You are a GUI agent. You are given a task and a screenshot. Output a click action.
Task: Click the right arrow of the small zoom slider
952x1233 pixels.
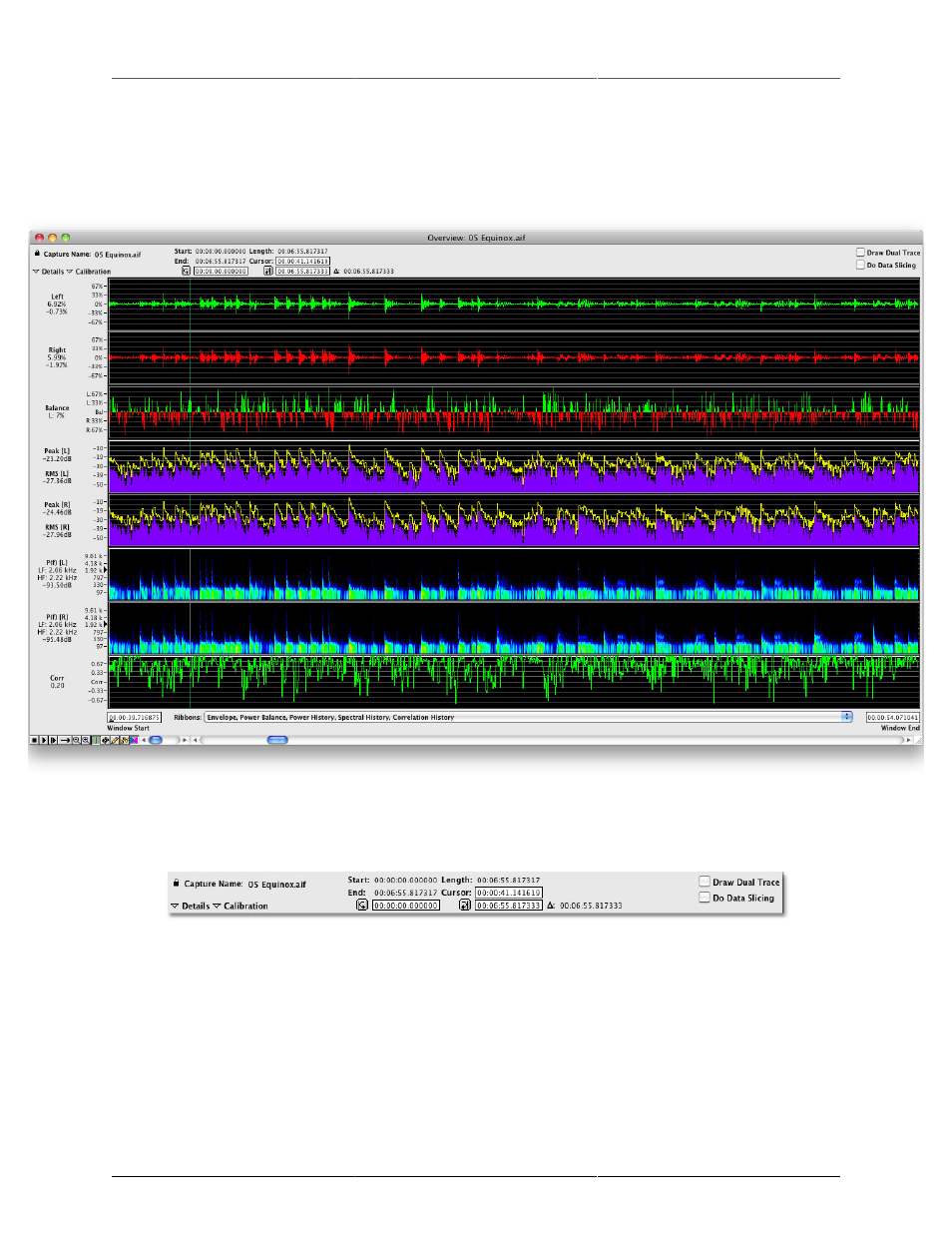[185, 740]
